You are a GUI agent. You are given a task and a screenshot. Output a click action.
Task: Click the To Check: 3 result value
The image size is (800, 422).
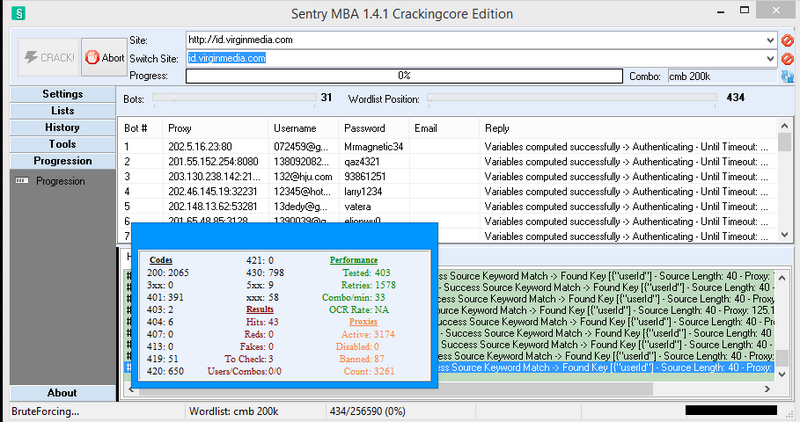pyautogui.click(x=249, y=359)
